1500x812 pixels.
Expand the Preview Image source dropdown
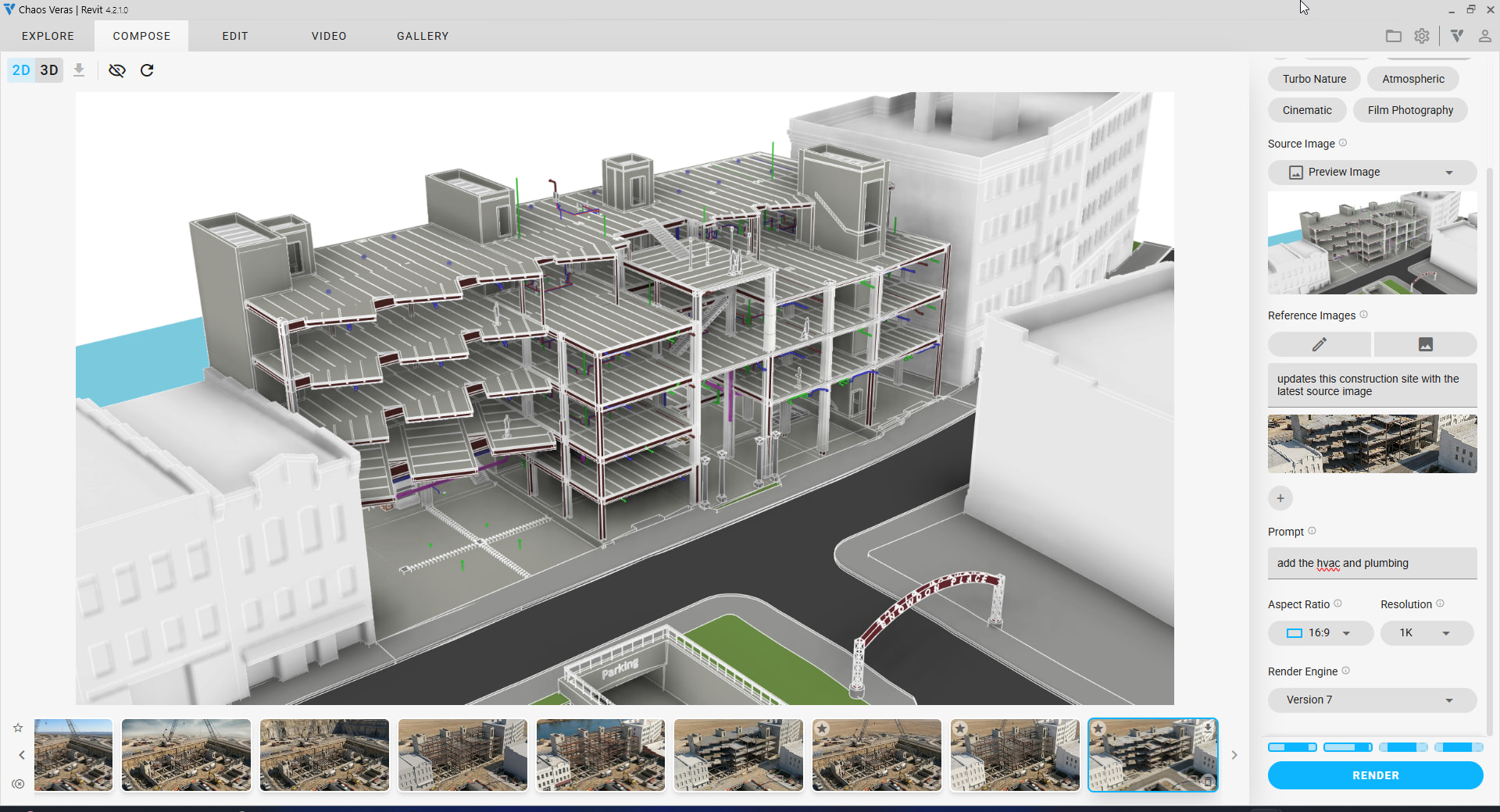point(1371,172)
